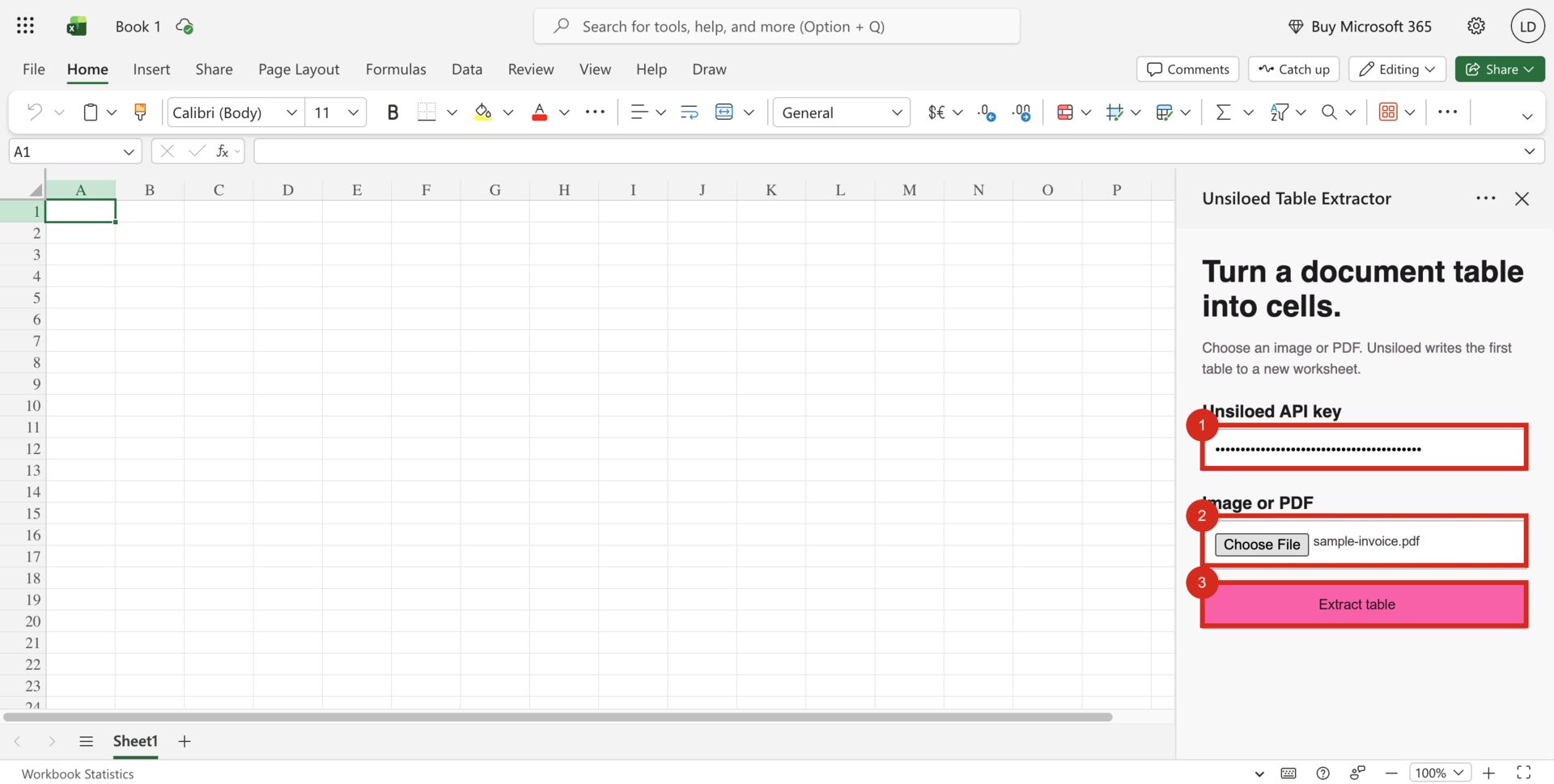Zoom out with minus button
Image resolution: width=1554 pixels, height=784 pixels.
pyautogui.click(x=1391, y=773)
